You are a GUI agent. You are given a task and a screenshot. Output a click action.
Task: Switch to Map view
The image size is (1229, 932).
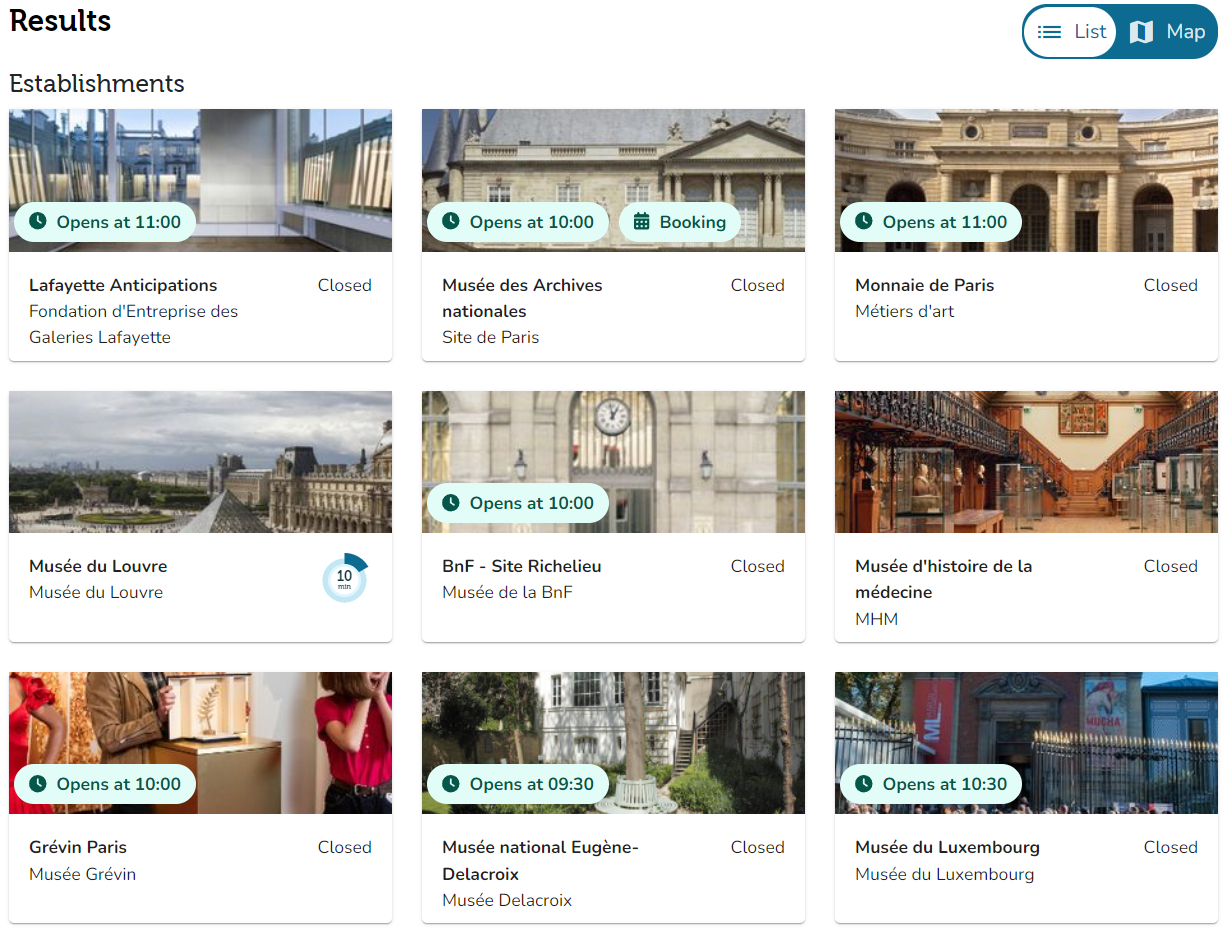pyautogui.click(x=1166, y=32)
